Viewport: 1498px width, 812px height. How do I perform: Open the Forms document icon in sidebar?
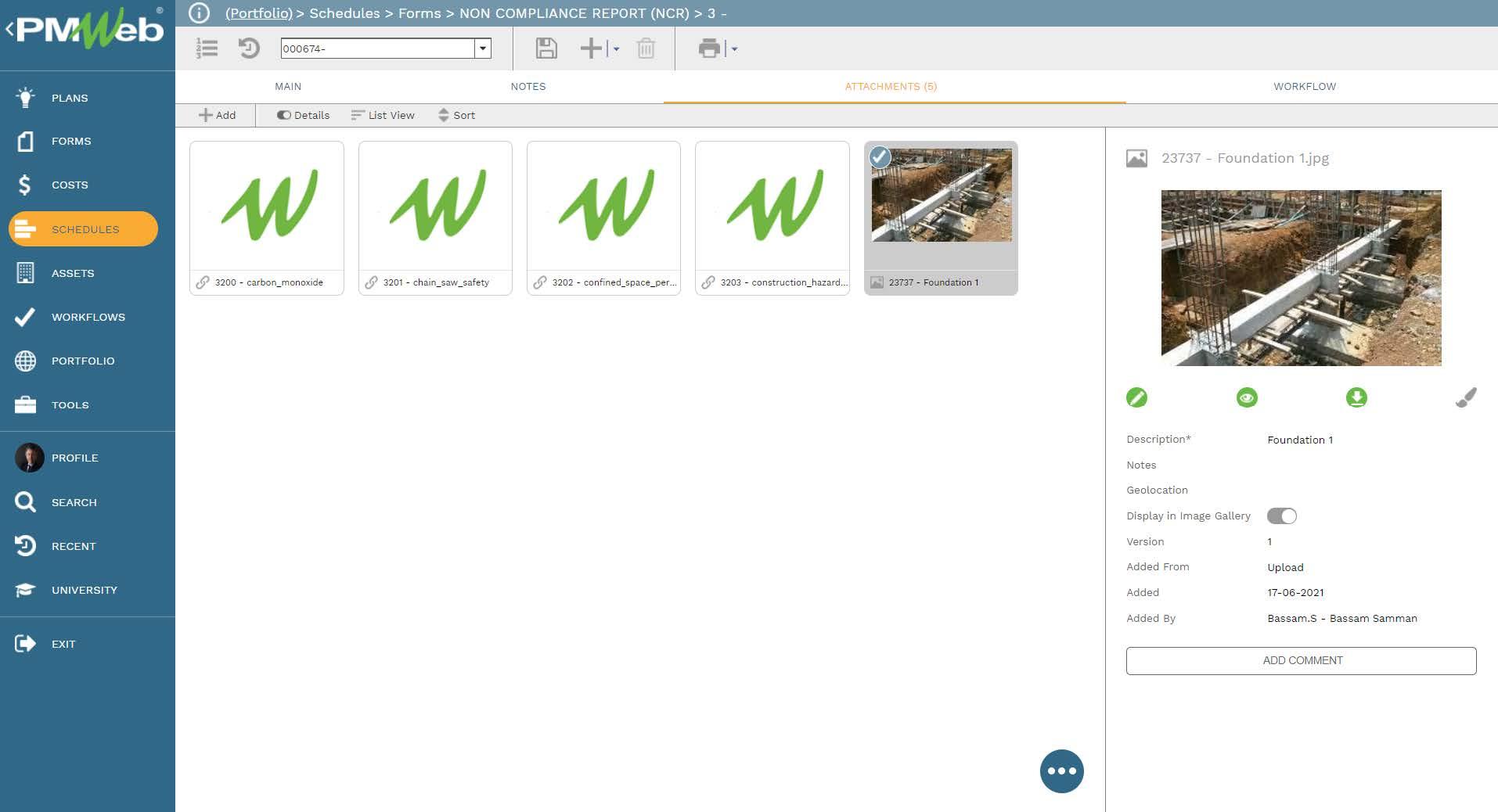pyautogui.click(x=25, y=142)
